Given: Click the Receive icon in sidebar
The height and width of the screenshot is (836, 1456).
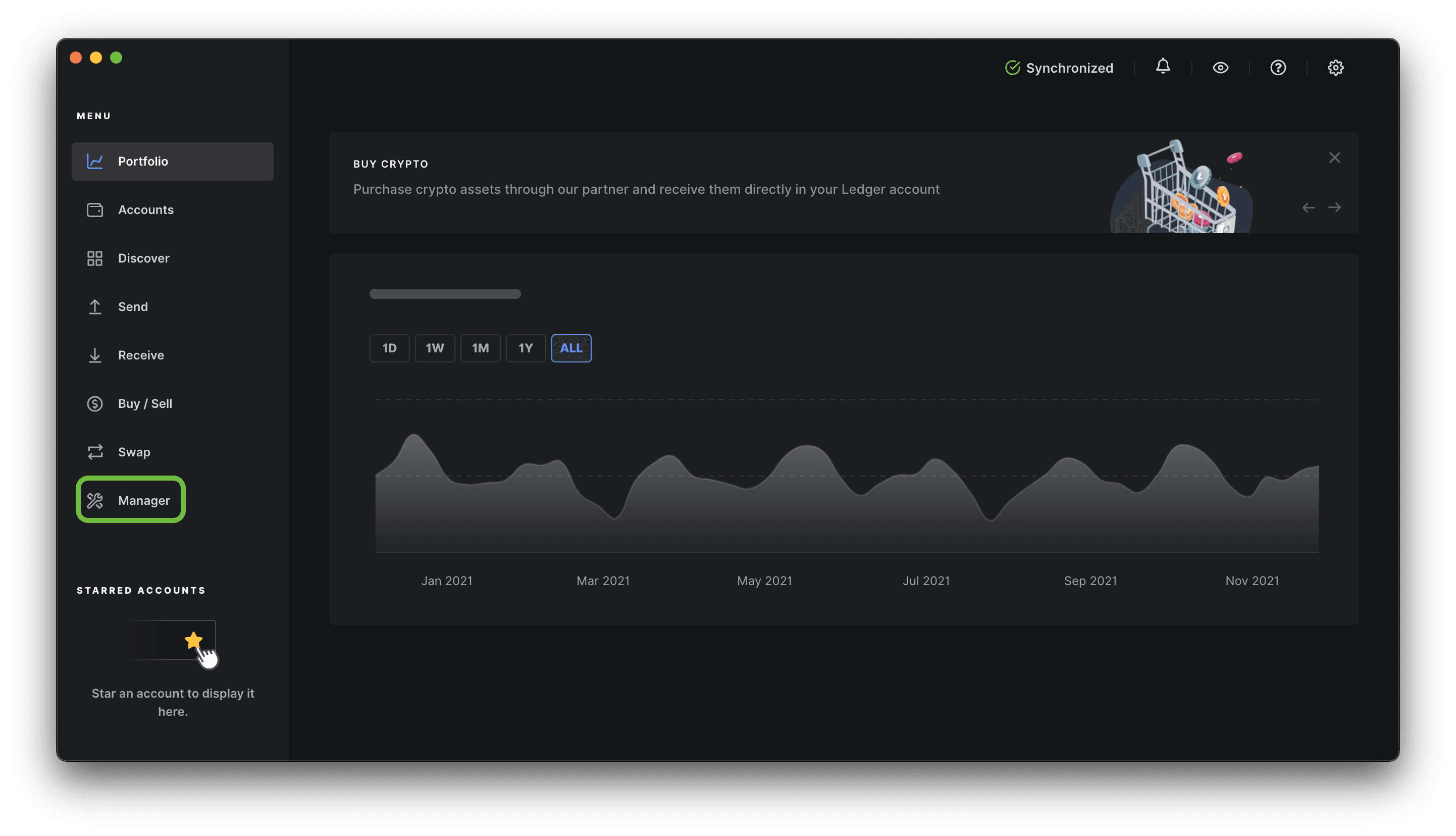Looking at the screenshot, I should point(95,355).
